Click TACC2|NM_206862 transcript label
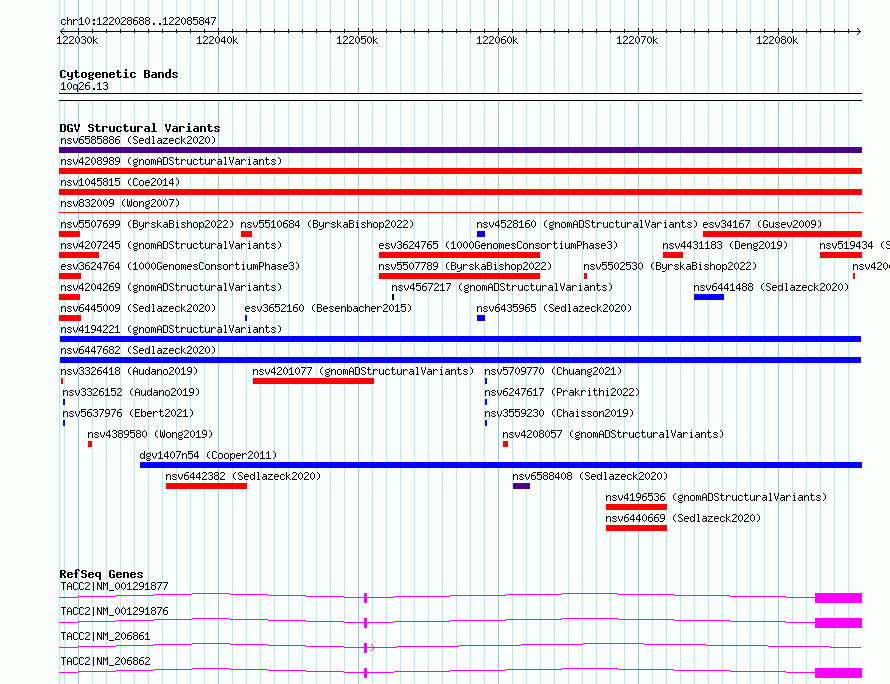The height and width of the screenshot is (684, 890). tap(105, 661)
